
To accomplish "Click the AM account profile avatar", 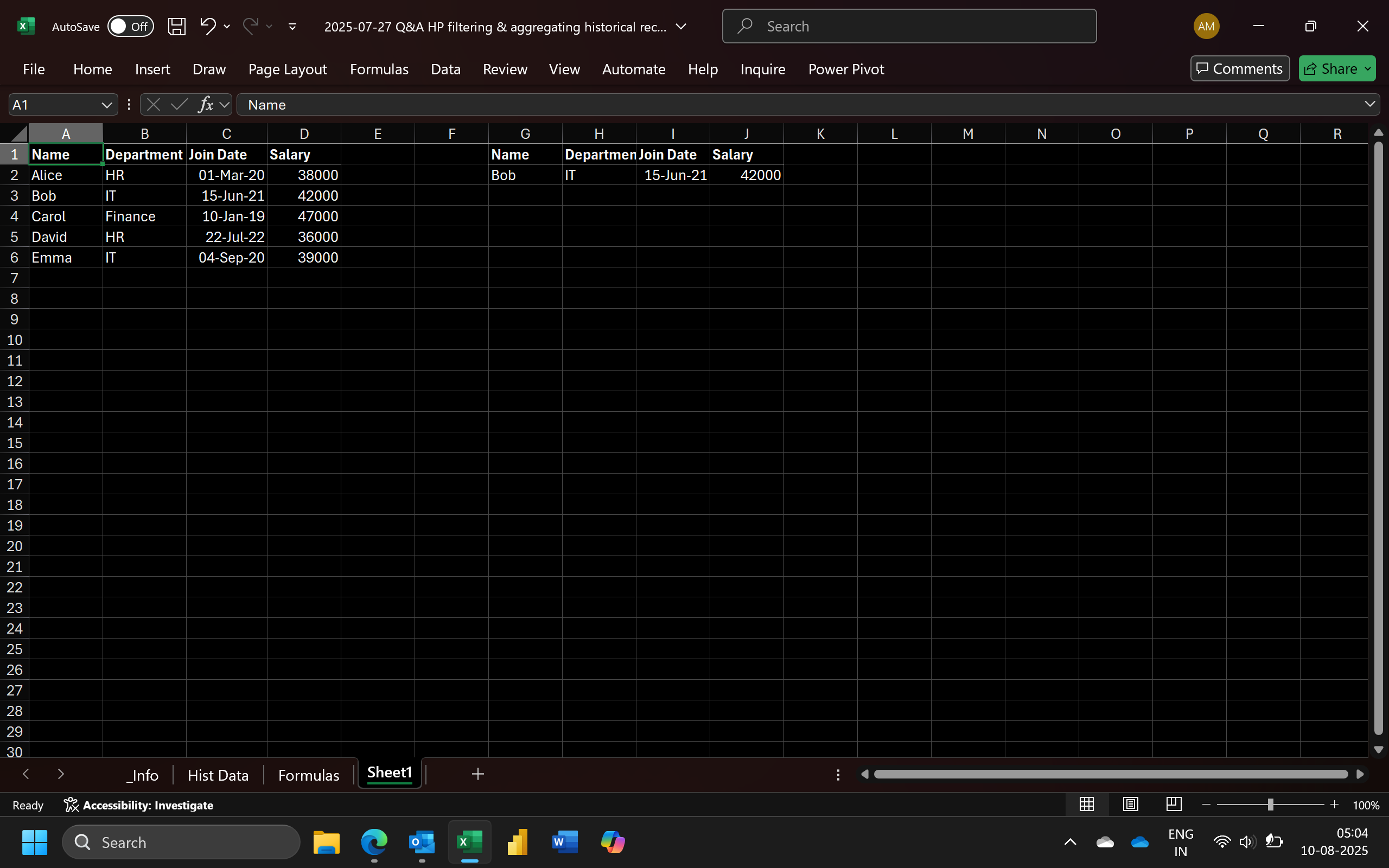I will coord(1206,26).
